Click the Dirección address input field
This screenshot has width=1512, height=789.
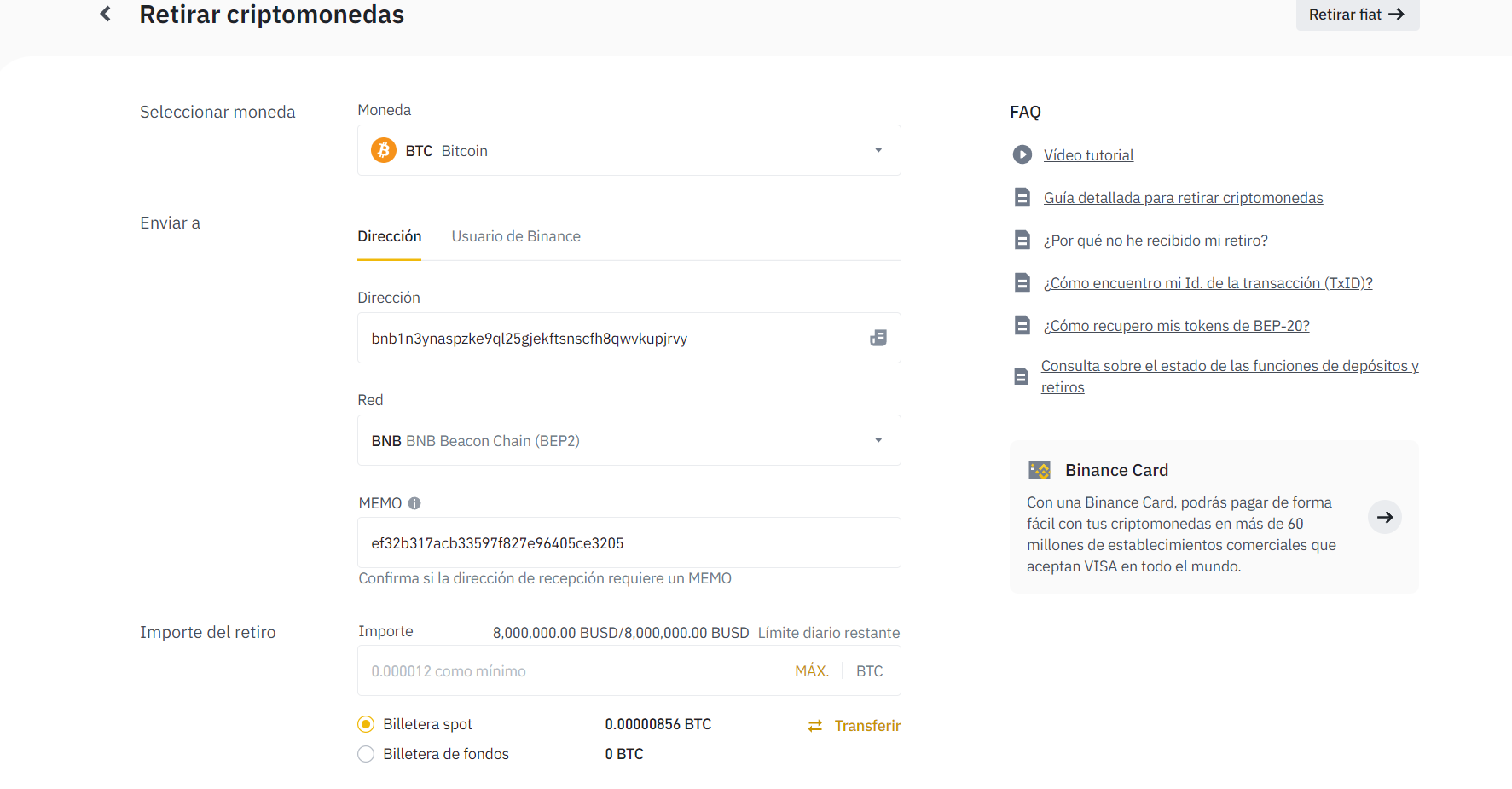tap(629, 338)
